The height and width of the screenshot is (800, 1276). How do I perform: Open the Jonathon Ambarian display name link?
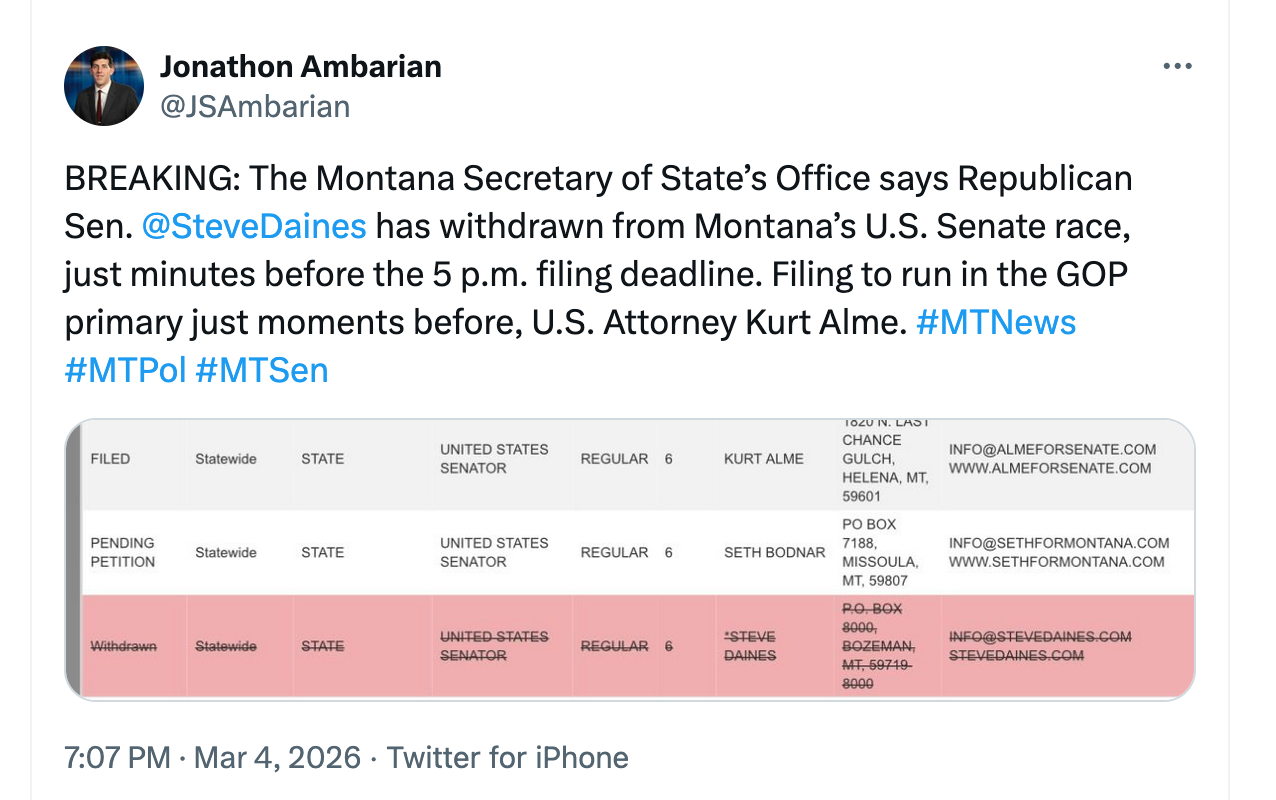[x=300, y=67]
